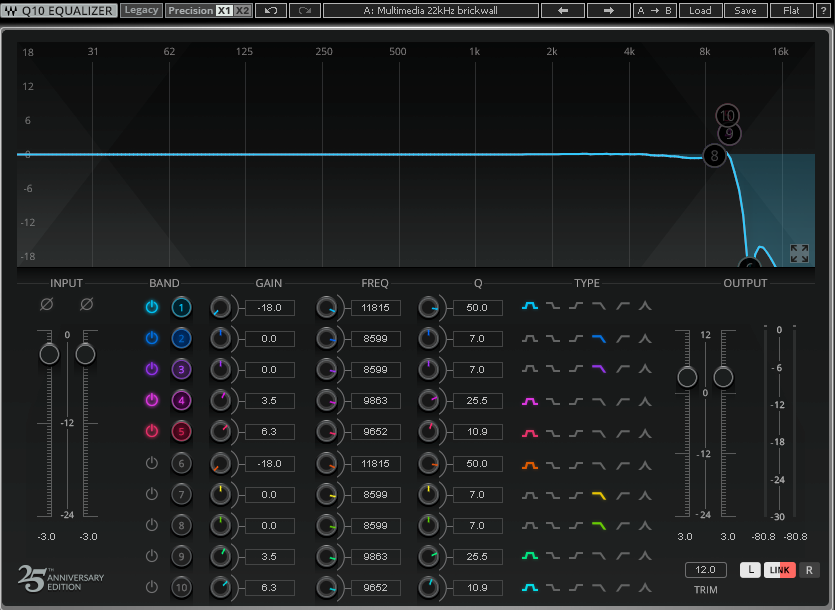Select low shelf type for band 1
835x610 pixels.
pos(553,306)
